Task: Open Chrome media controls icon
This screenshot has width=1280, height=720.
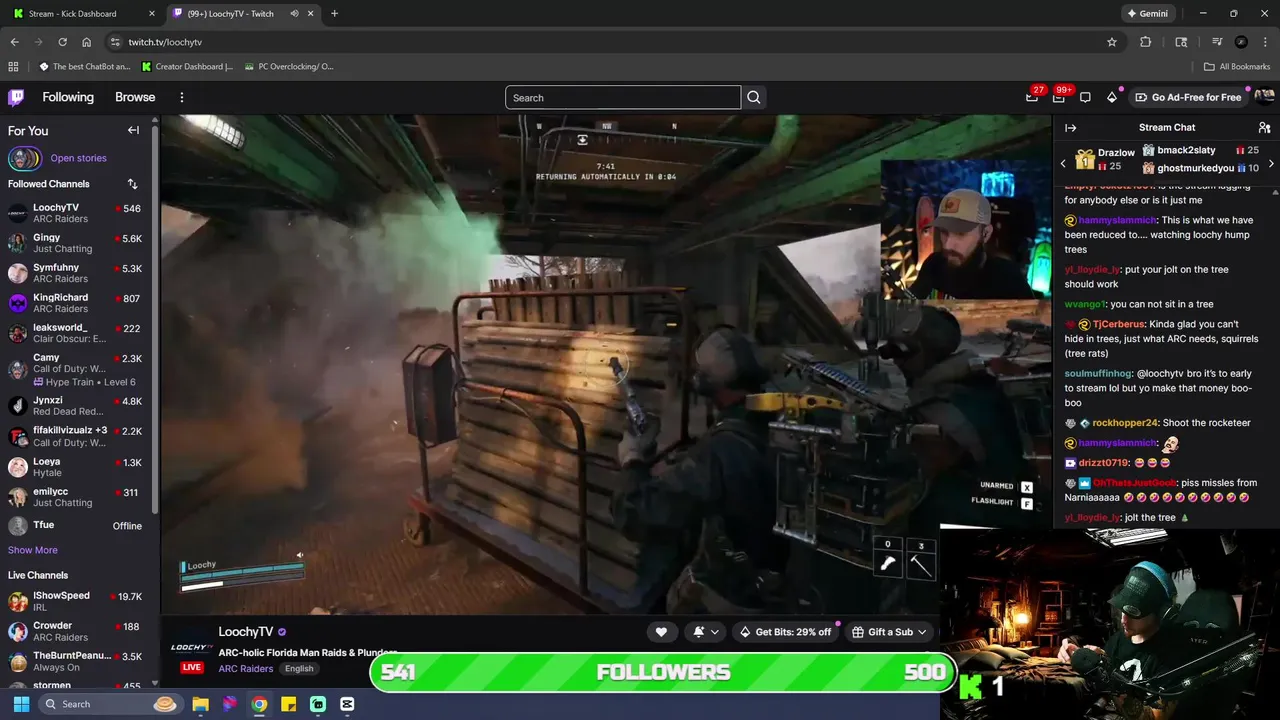Action: (1217, 42)
